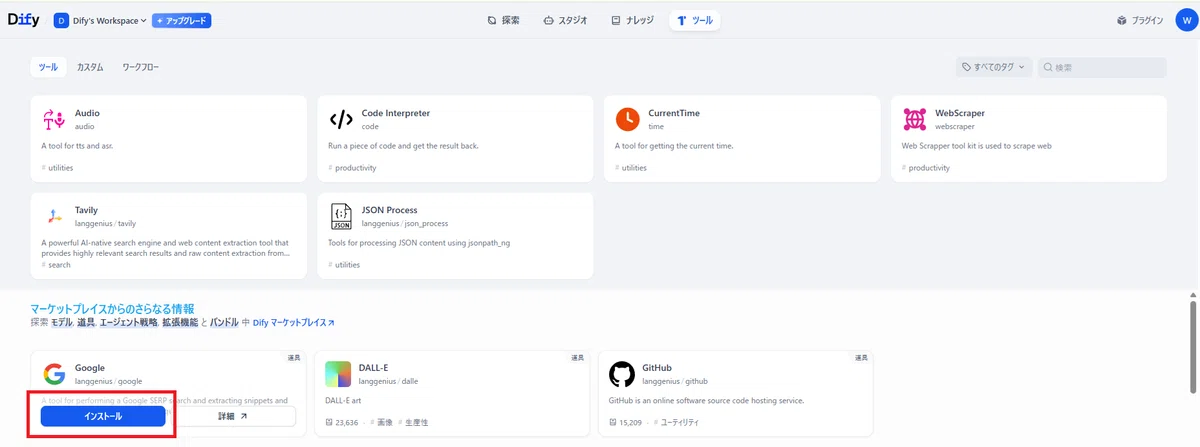Open the WebScraper card title
The image size is (1200, 447).
coord(960,113)
